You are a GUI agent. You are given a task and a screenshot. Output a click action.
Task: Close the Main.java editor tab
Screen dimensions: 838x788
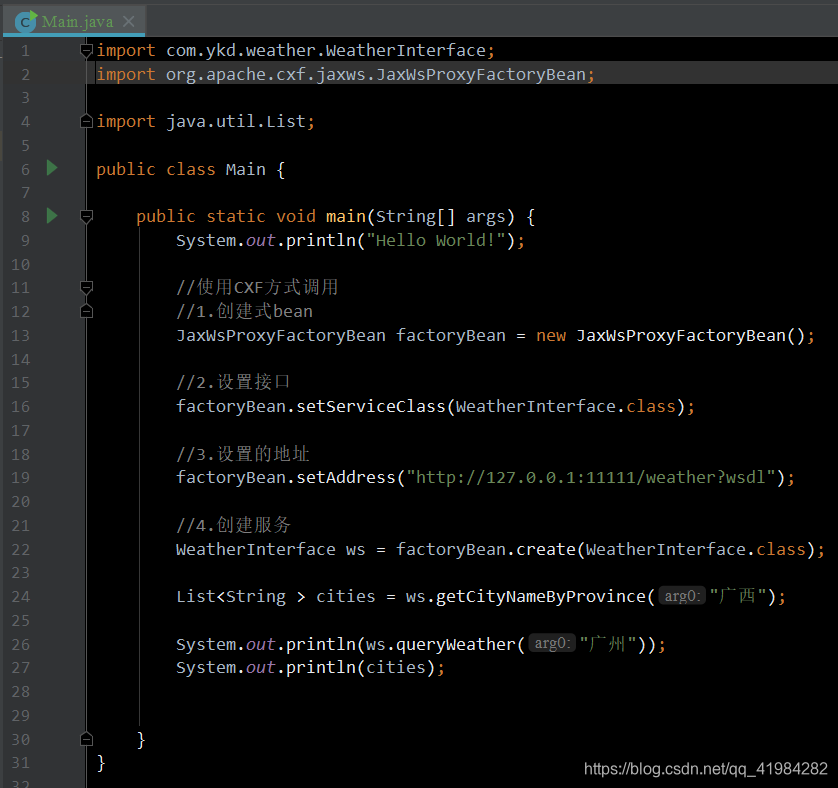128,21
